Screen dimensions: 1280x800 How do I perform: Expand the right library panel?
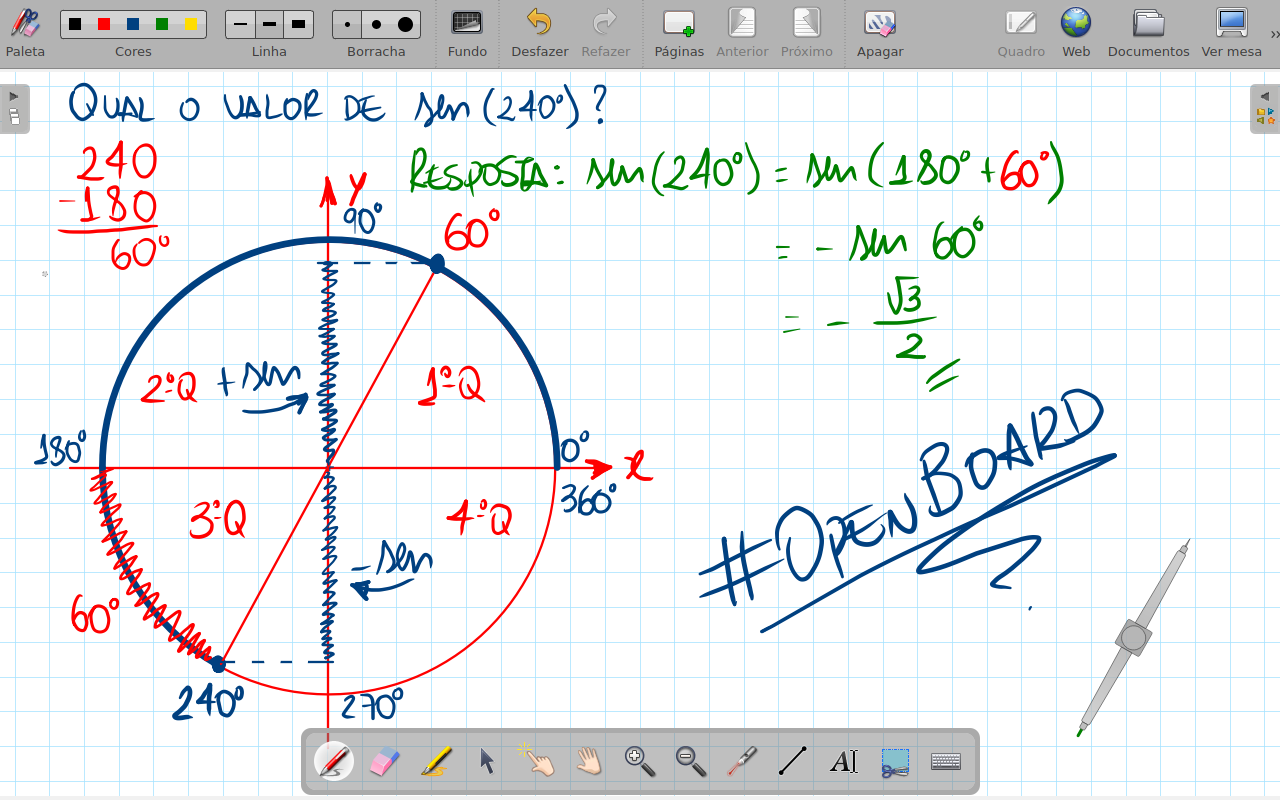(x=1265, y=108)
